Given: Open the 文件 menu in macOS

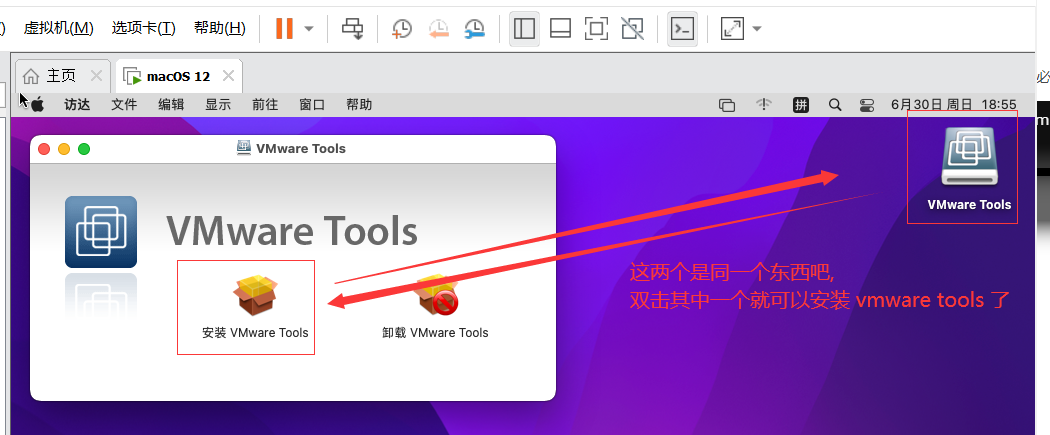Looking at the screenshot, I should tap(124, 104).
